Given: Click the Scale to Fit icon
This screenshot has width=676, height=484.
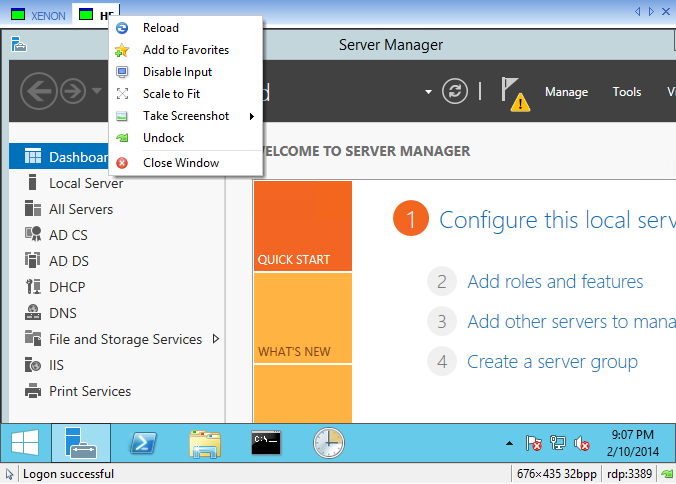Looking at the screenshot, I should [122, 94].
